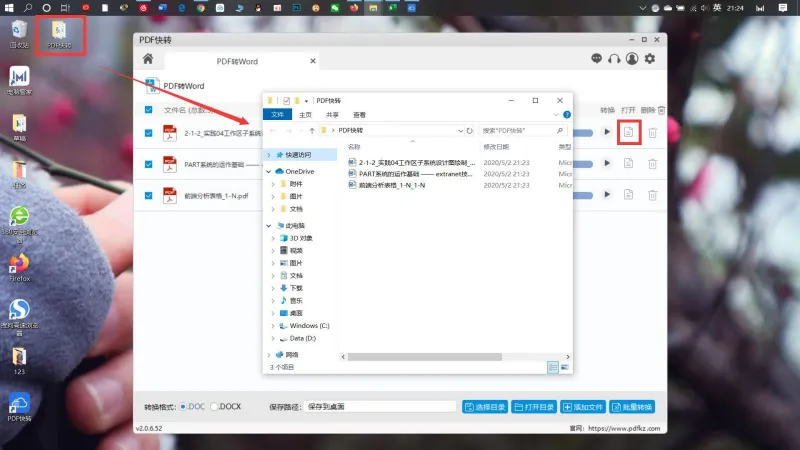Start converting the 2-1-2_实践04 PDF row

coord(607,132)
